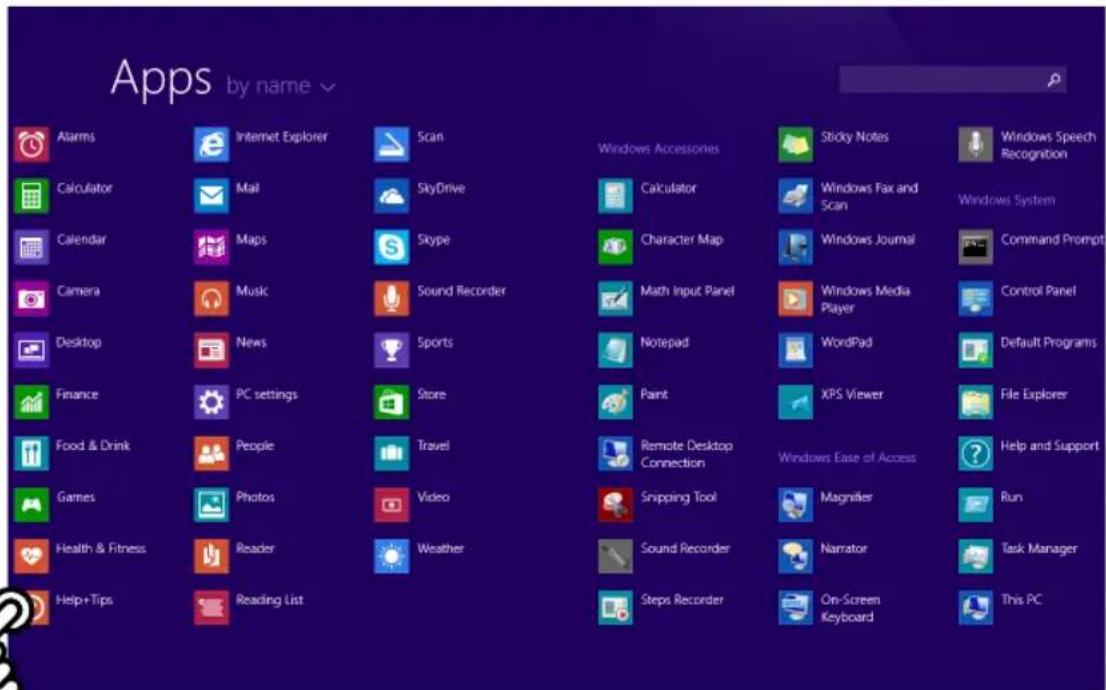Screen dimensions: 1106x690
Task: Open Command Prompt icon
Action: point(976,248)
